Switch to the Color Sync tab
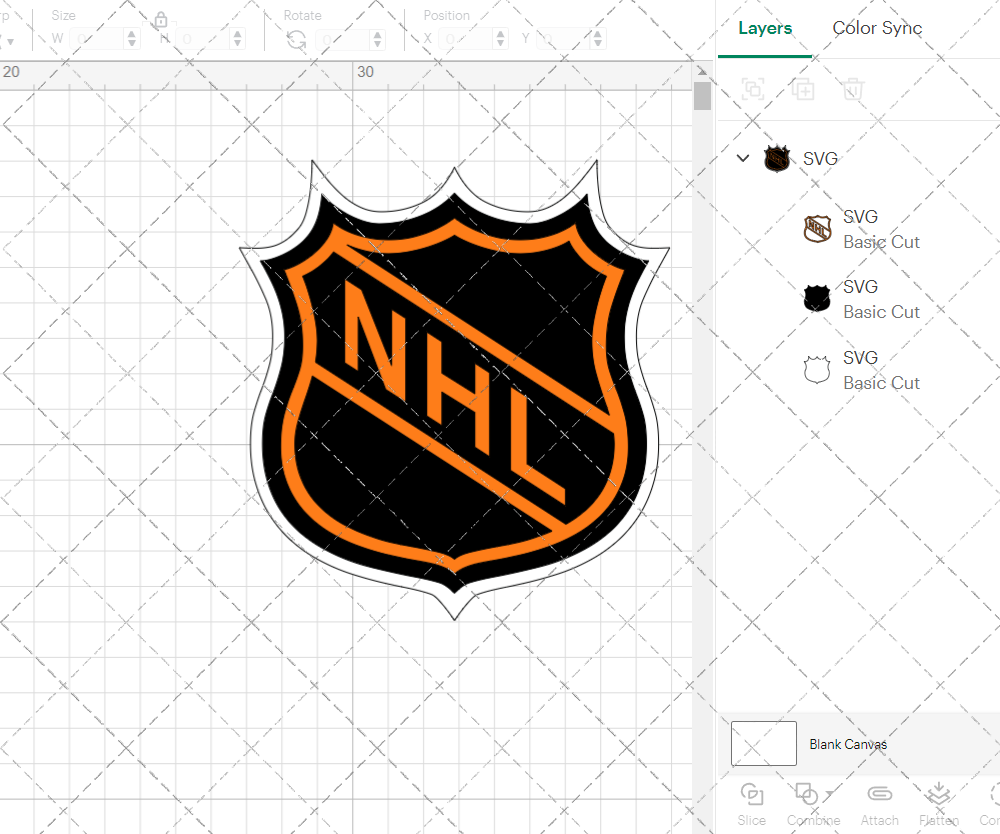Viewport: 1000px width, 834px height. click(x=877, y=28)
